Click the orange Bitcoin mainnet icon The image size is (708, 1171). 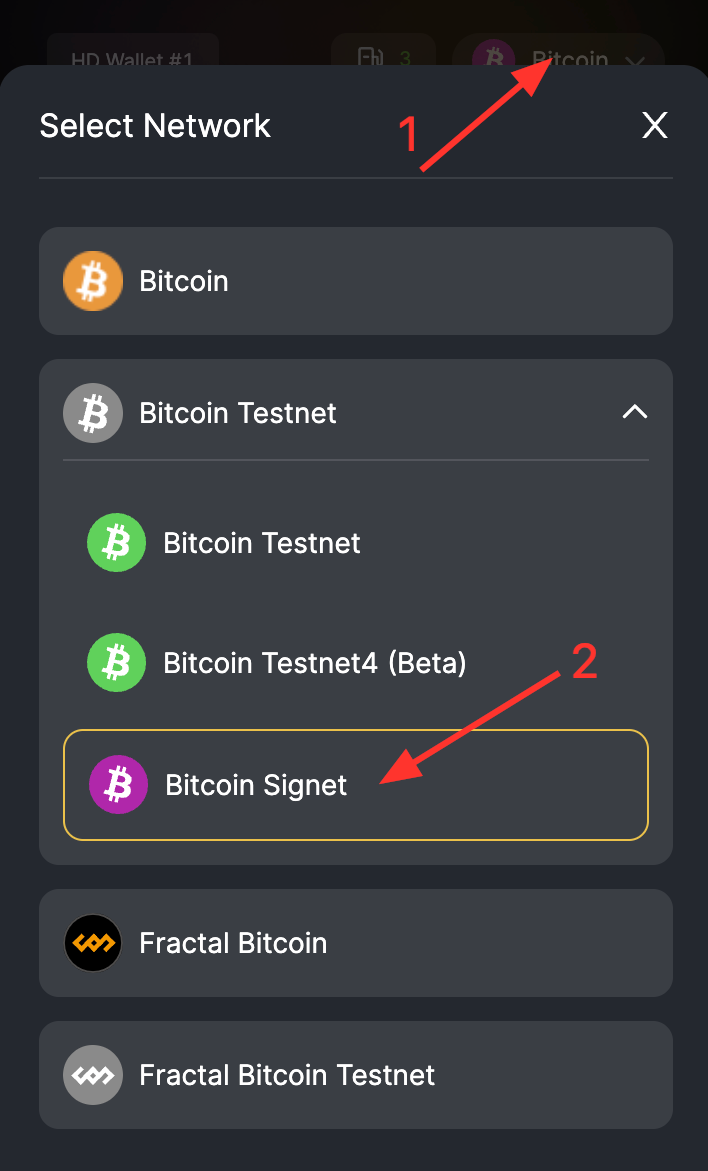tap(92, 281)
